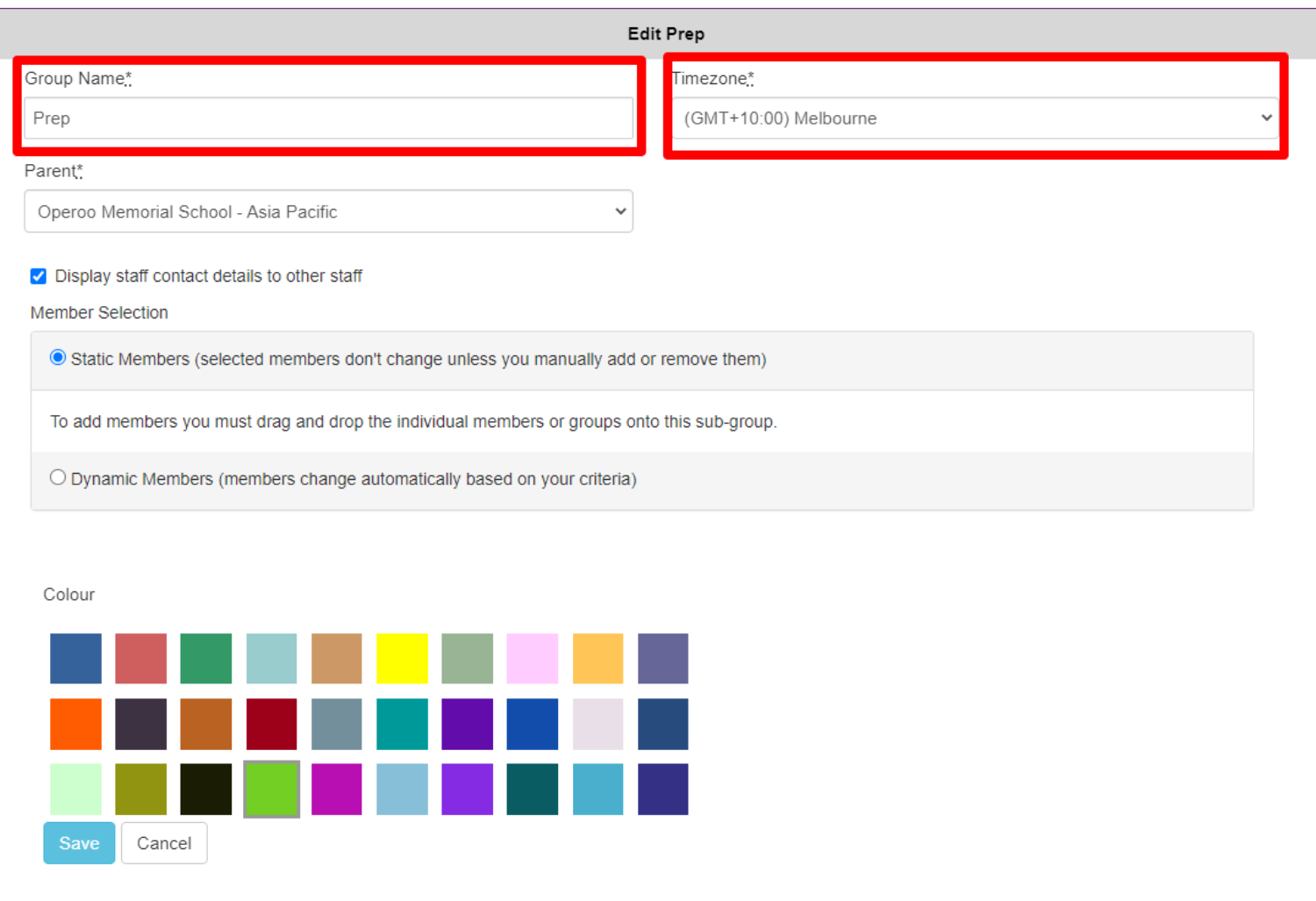
Task: Save the group changes
Action: click(x=79, y=843)
